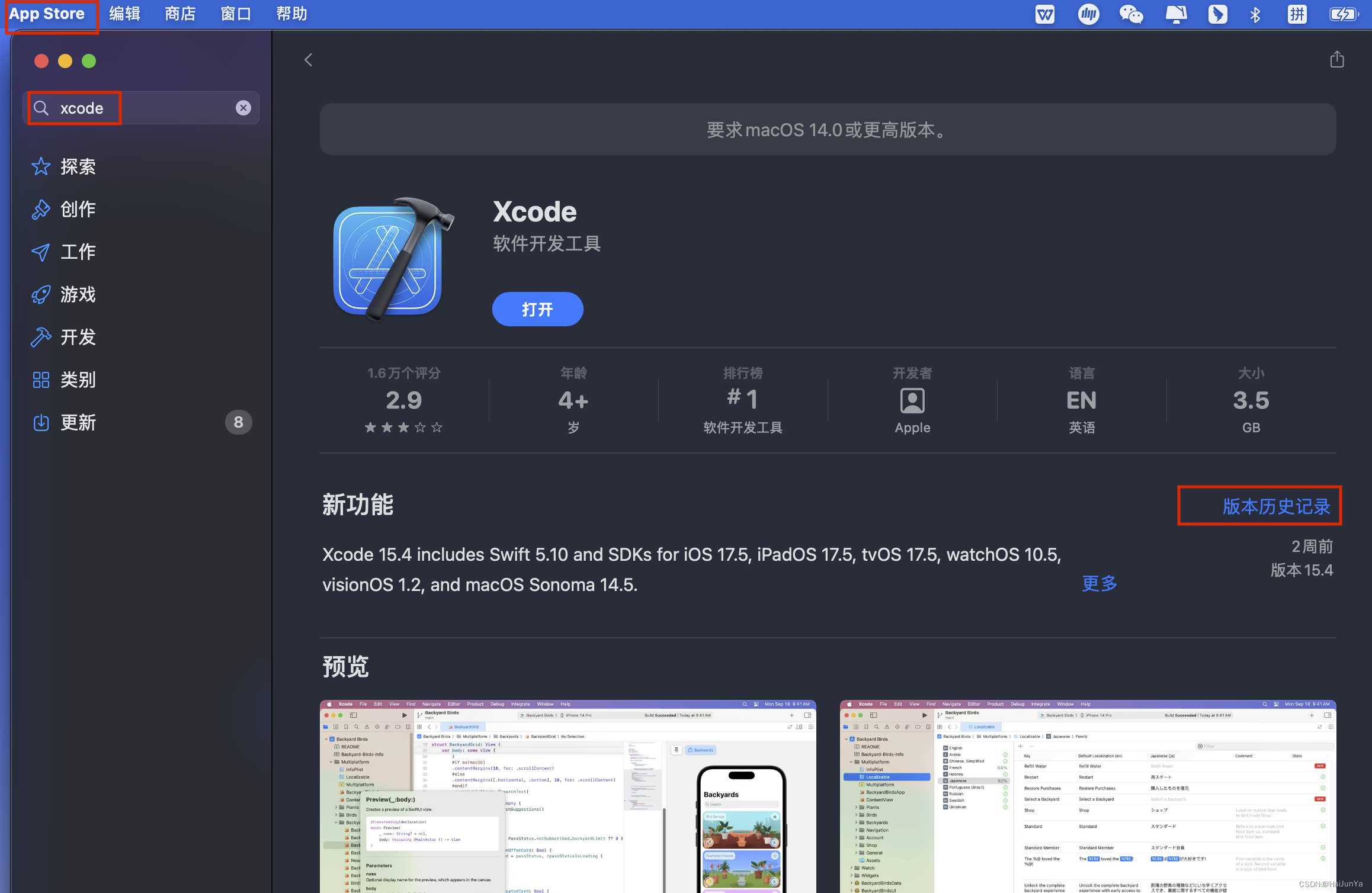This screenshot has width=1372, height=893.
Task: Click the 软件开发工具 subtitle under Xcode
Action: (x=547, y=243)
